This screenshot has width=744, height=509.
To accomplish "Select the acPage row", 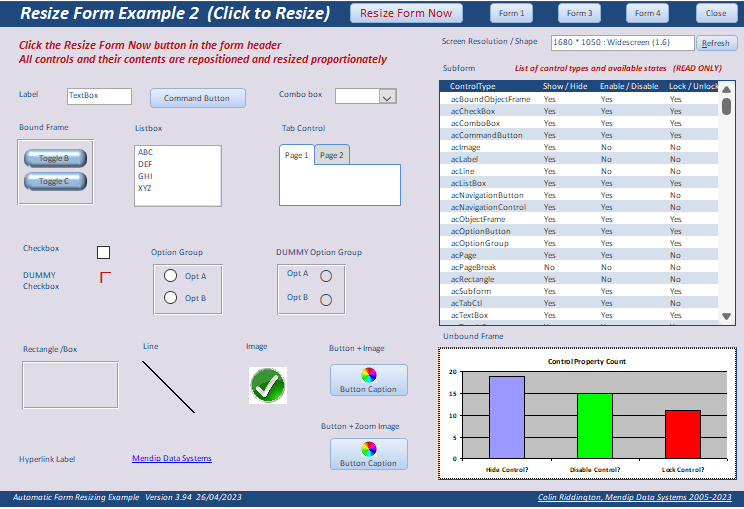I will point(579,255).
